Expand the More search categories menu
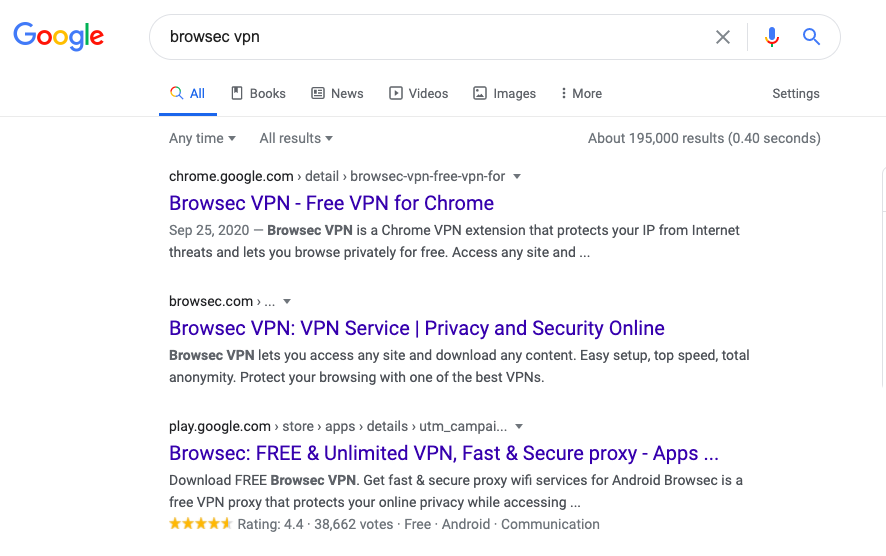This screenshot has height=556, width=886. (x=581, y=93)
